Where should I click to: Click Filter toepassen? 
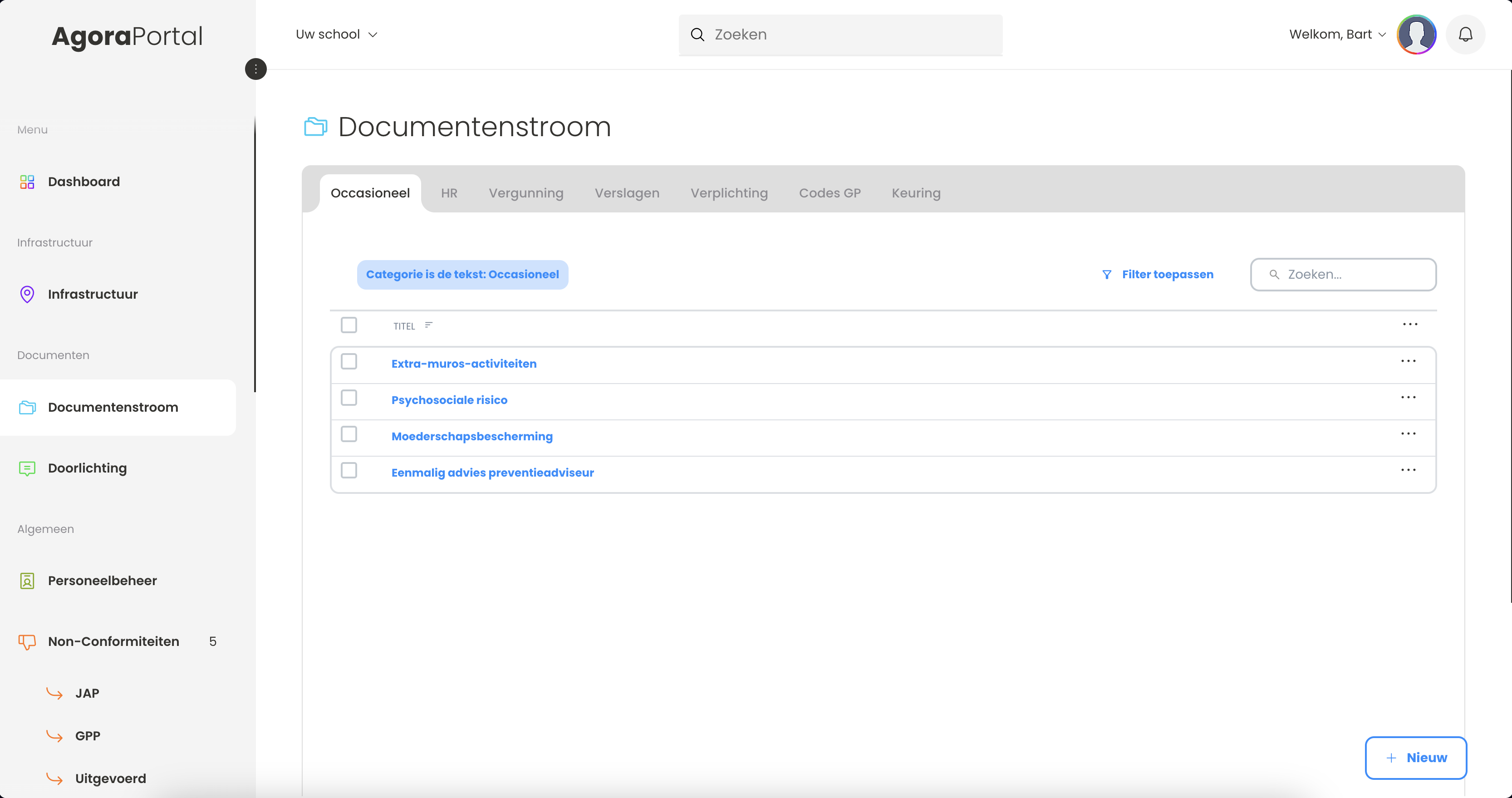[1158, 275]
